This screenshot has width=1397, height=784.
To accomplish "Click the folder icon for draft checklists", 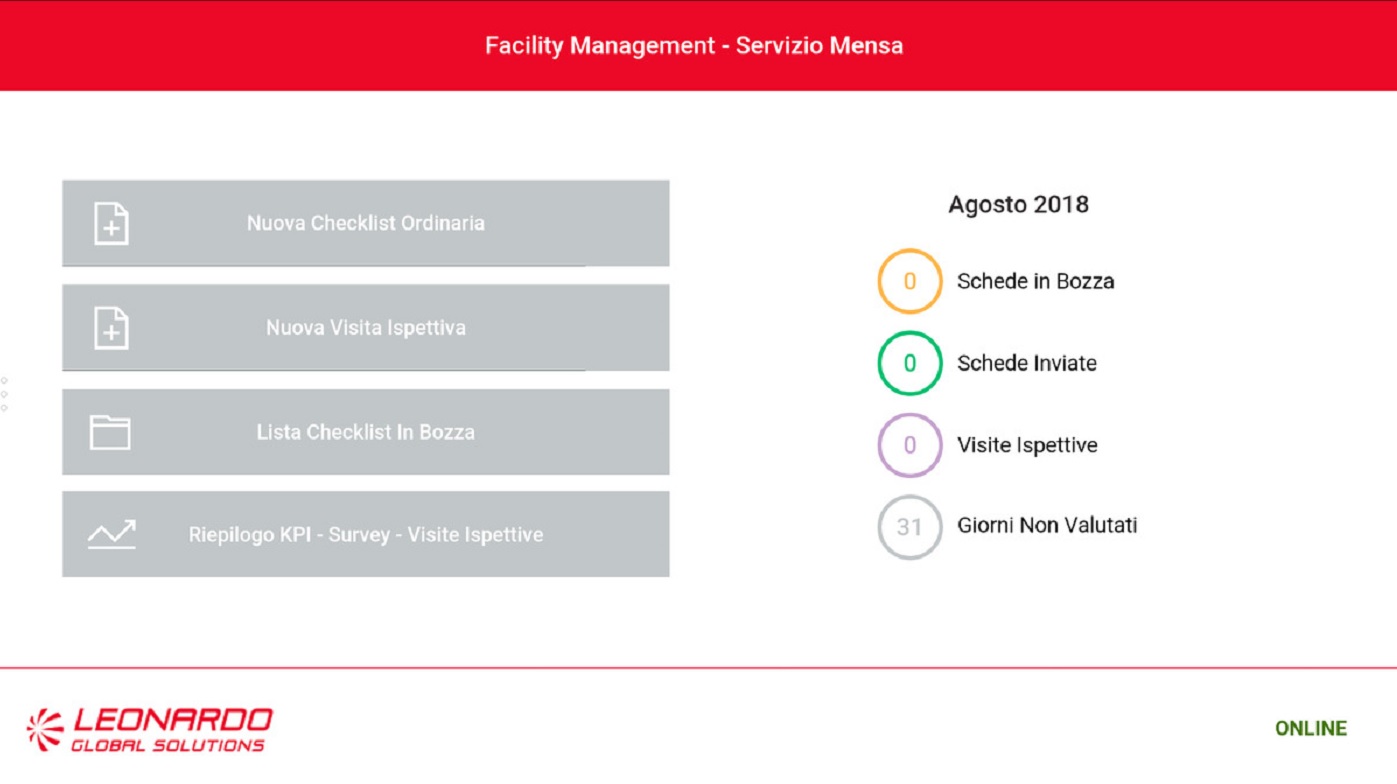I will pyautogui.click(x=110, y=432).
